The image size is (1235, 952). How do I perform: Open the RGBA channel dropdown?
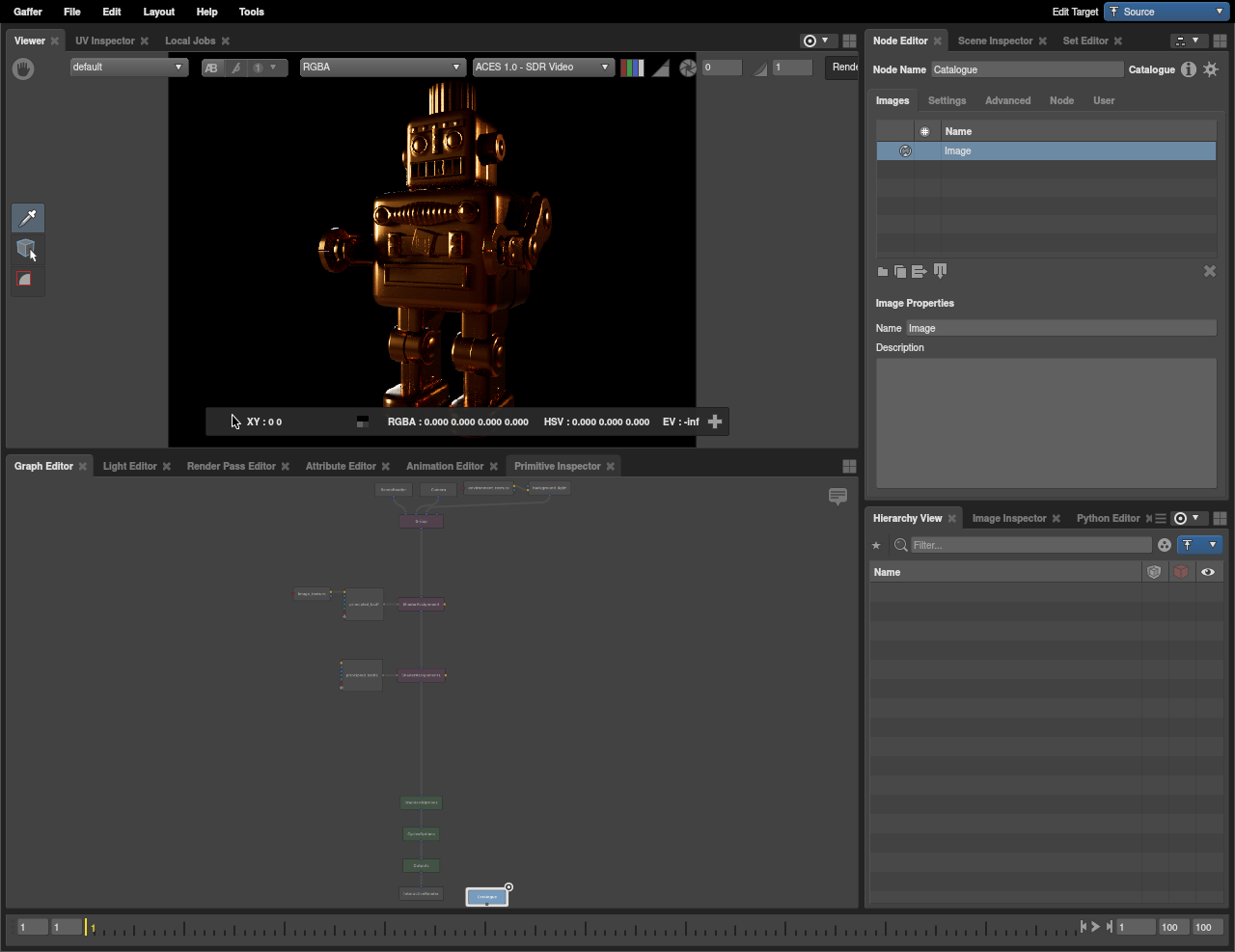(x=382, y=68)
